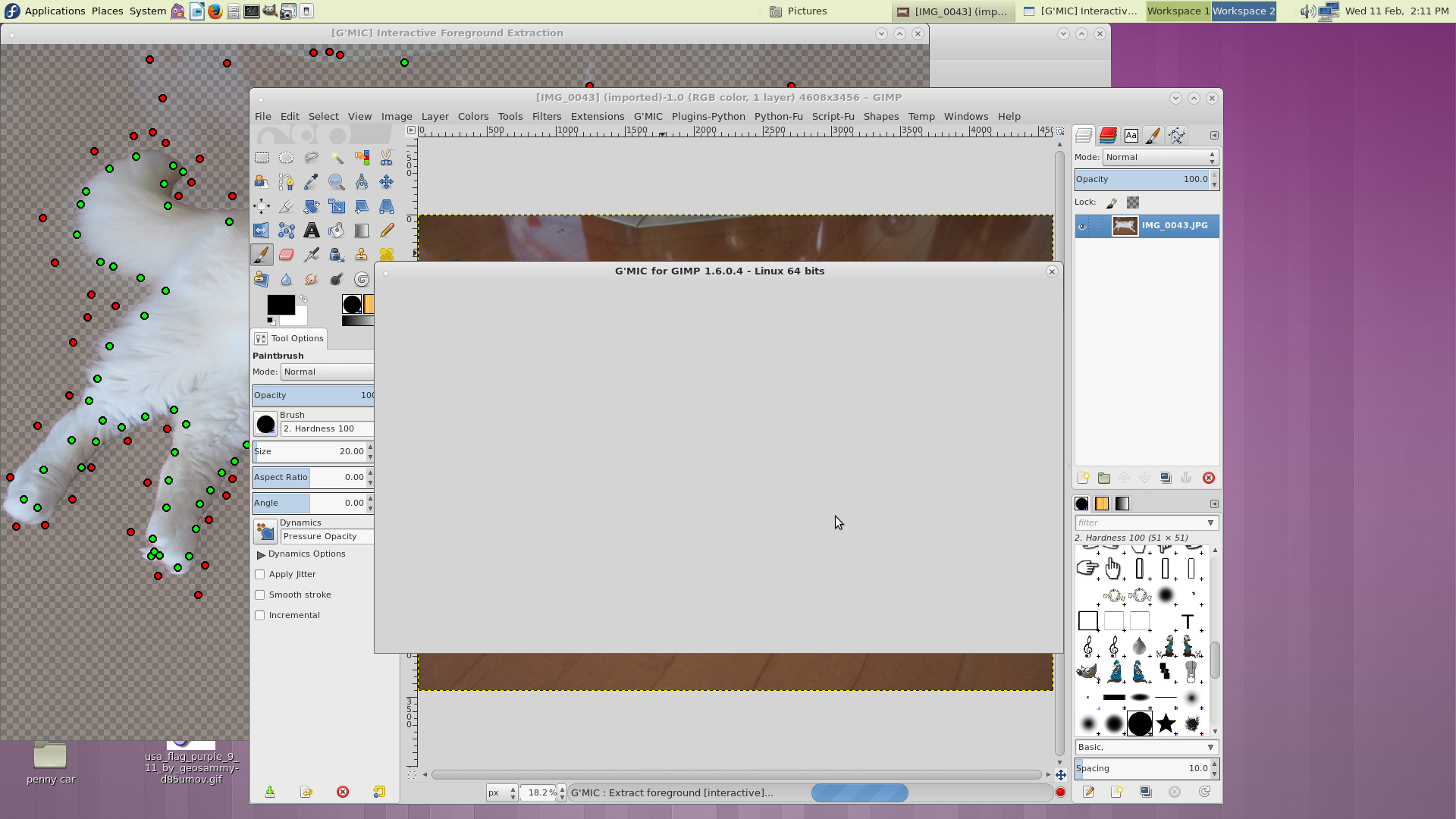Open the brush filter dropdown arrow
Image resolution: width=1456 pixels, height=819 pixels.
[1210, 522]
